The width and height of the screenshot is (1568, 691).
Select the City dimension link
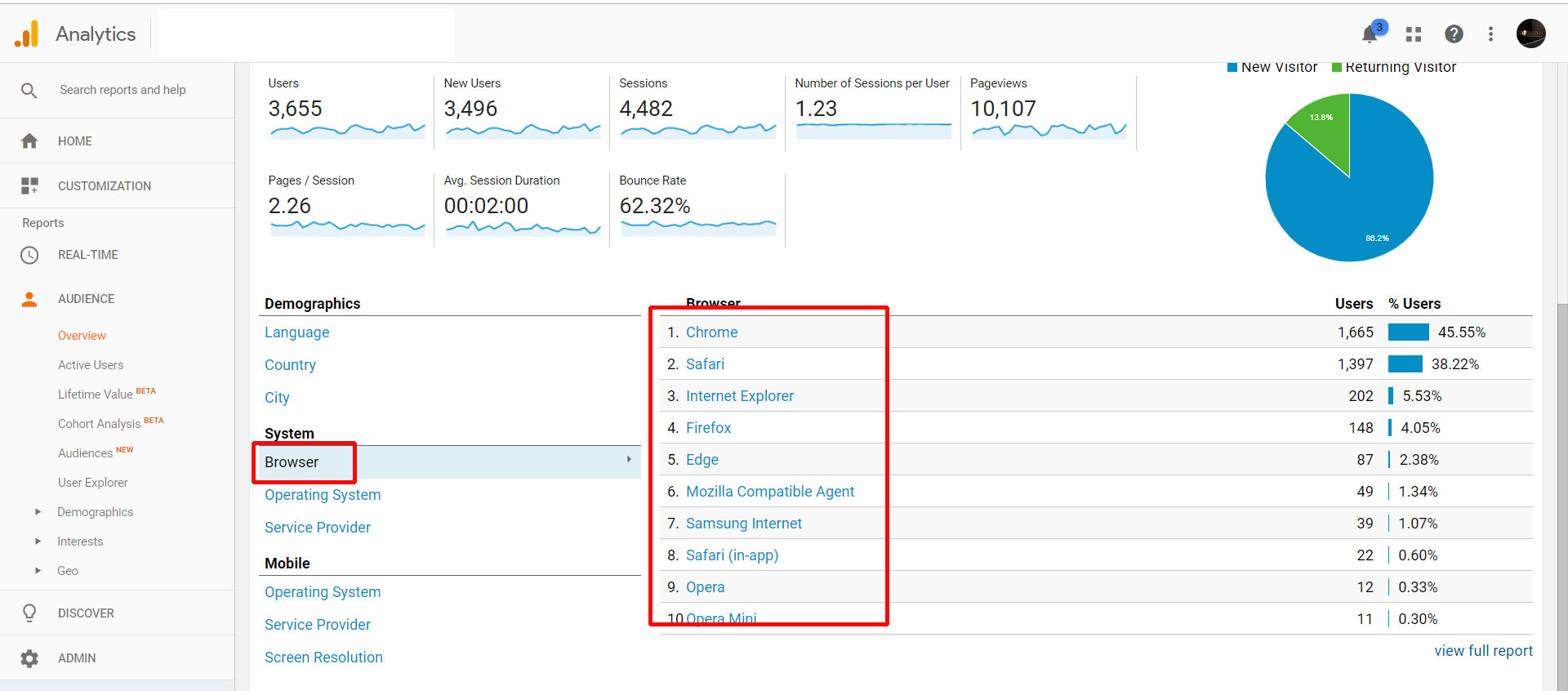coord(277,398)
